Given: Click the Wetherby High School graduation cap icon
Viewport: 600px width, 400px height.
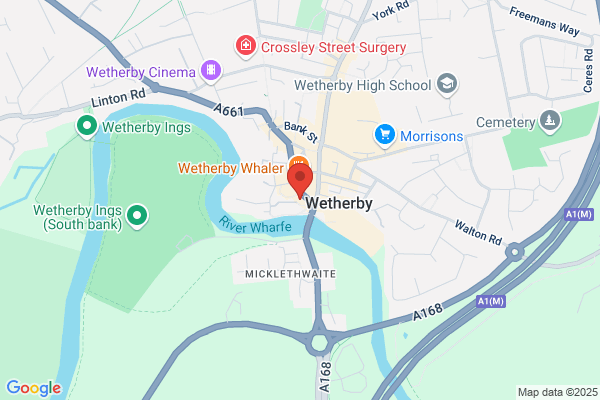Looking at the screenshot, I should 447,84.
